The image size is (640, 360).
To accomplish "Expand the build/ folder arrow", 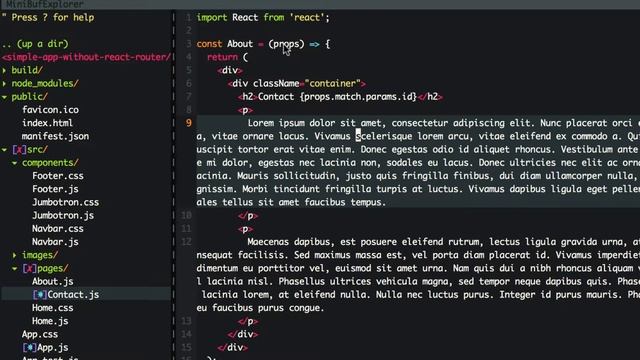I will [4, 70].
